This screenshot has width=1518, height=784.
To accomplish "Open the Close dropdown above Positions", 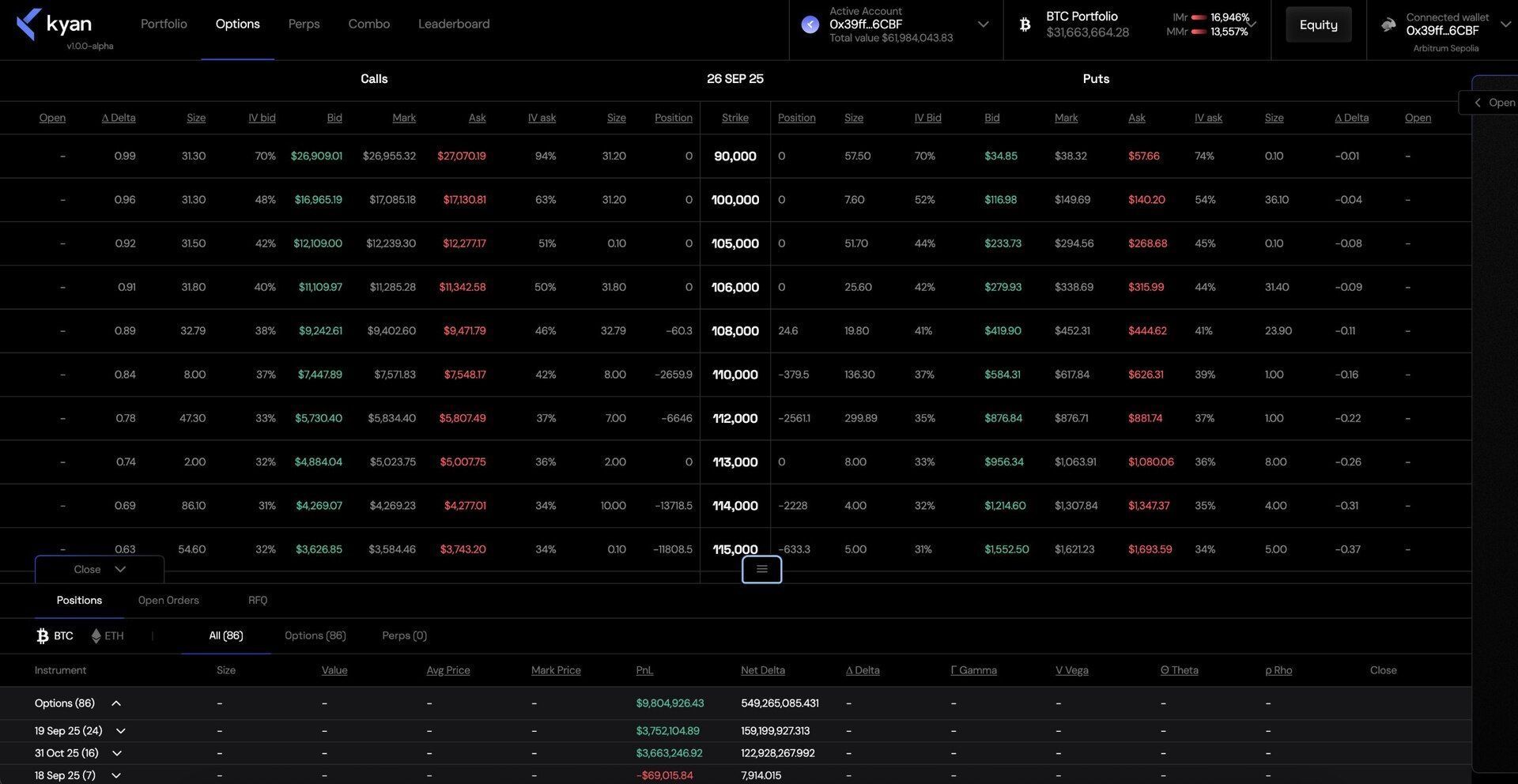I will pyautogui.click(x=100, y=569).
